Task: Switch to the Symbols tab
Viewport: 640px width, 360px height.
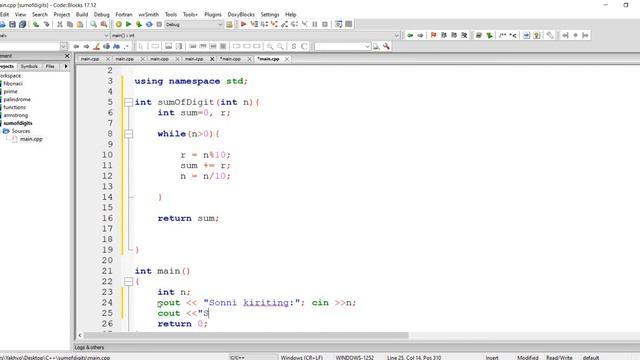Action: [x=29, y=66]
